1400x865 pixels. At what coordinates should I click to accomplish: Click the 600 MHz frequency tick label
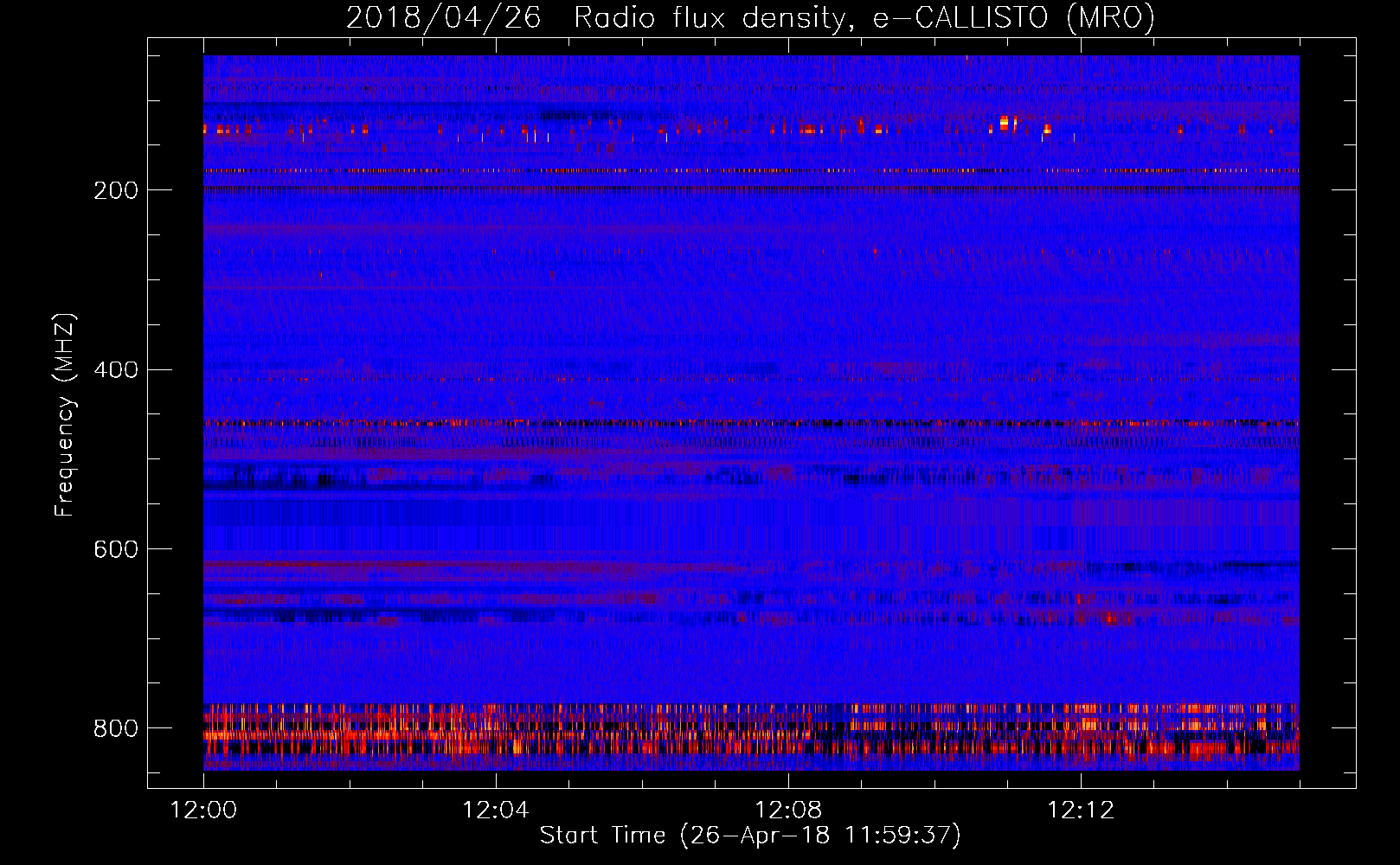pyautogui.click(x=116, y=549)
